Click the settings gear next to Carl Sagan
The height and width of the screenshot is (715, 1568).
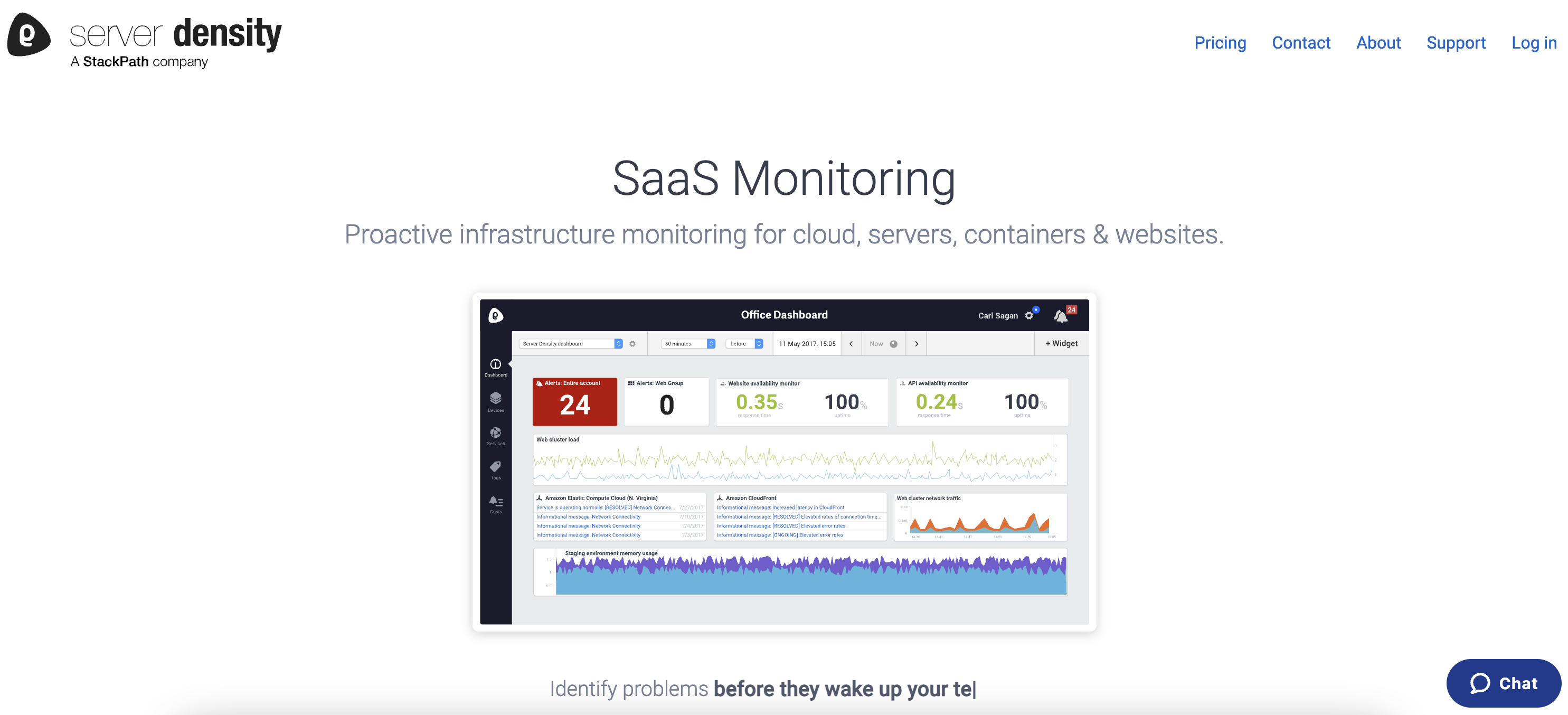point(1029,315)
